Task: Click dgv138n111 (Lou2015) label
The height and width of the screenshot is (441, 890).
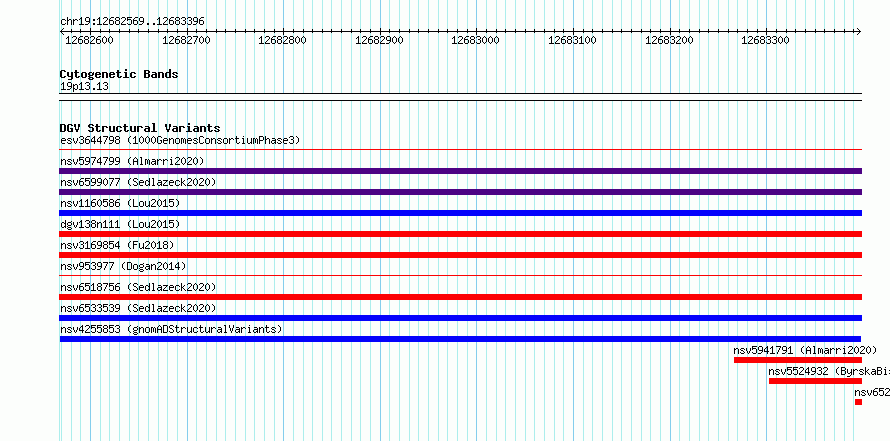Action: pyautogui.click(x=120, y=224)
